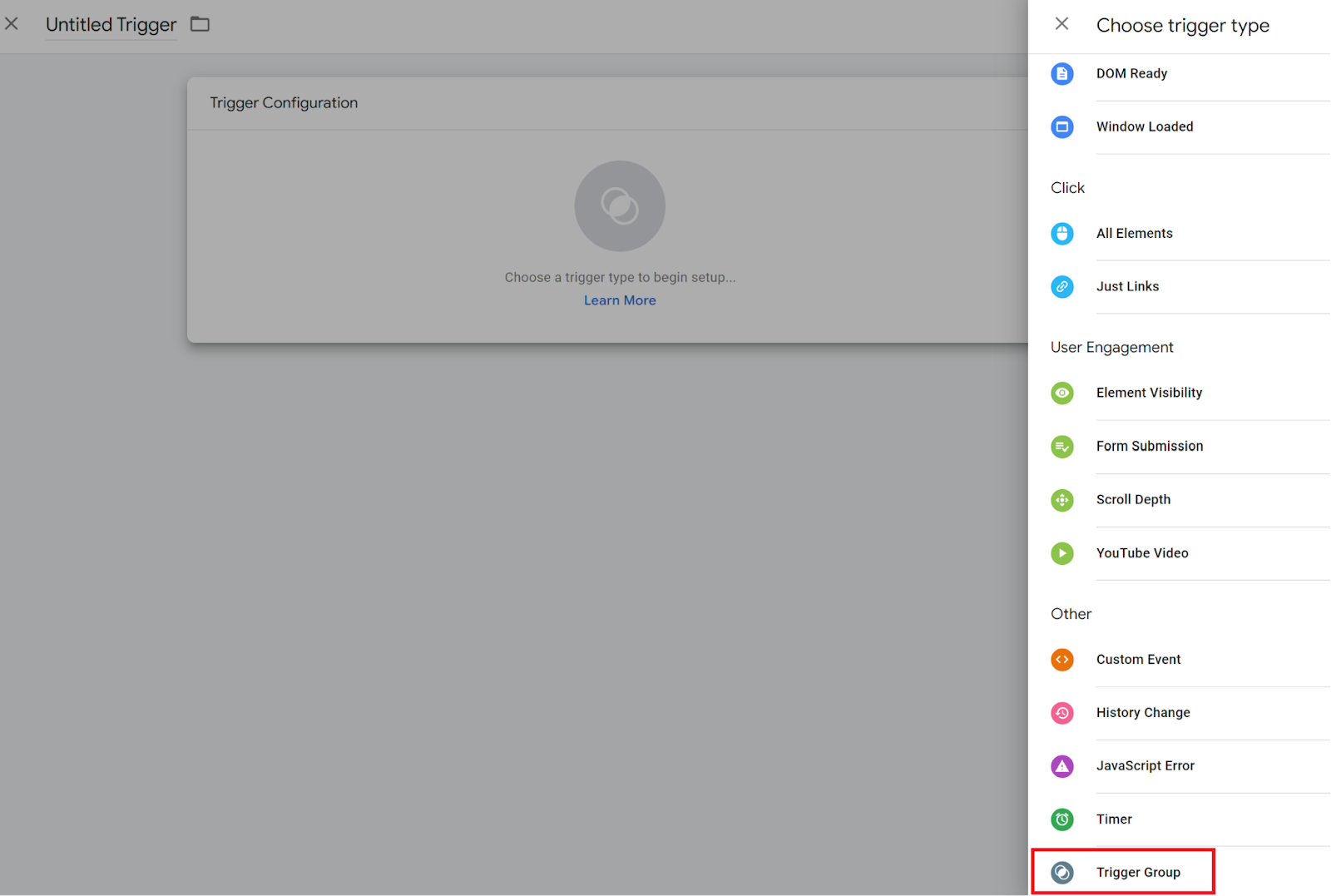
Task: Select the Custom Event trigger label
Action: click(x=1138, y=660)
